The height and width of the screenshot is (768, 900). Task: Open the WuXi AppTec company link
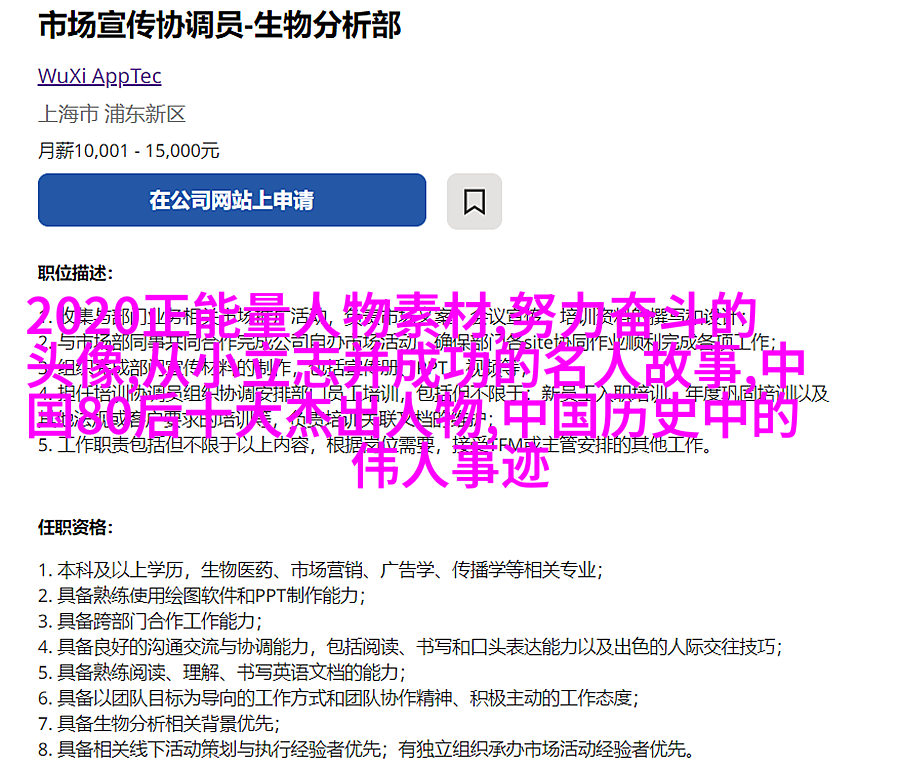click(100, 76)
